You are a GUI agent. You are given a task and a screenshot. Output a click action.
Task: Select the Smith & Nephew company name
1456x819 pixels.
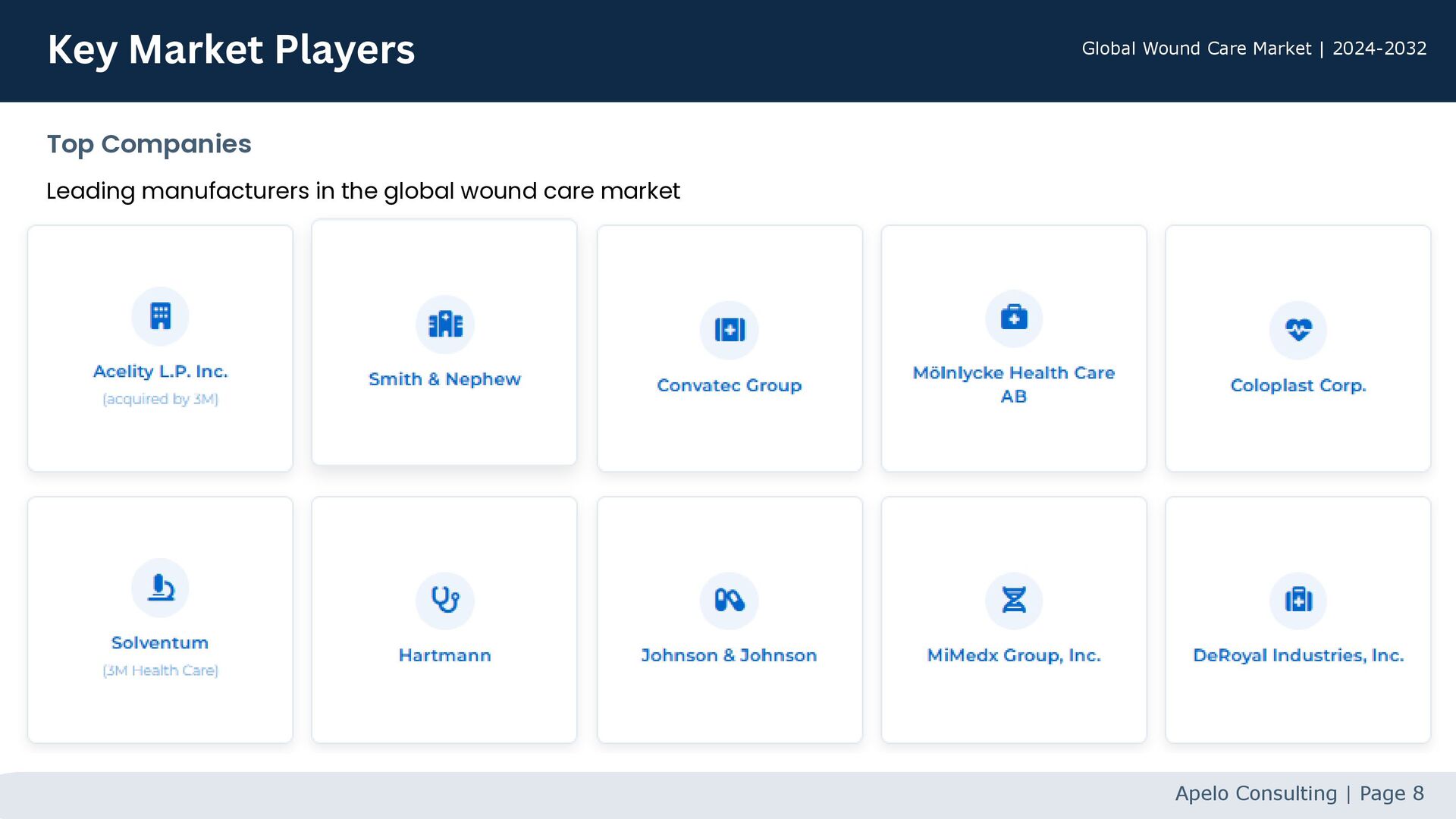coord(445,379)
